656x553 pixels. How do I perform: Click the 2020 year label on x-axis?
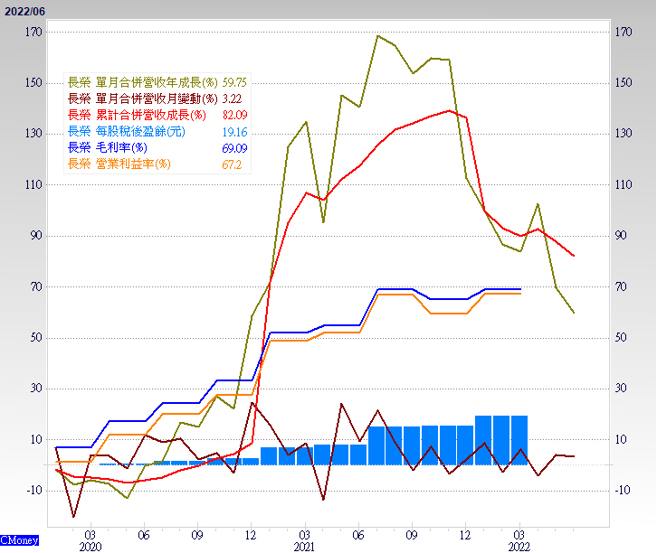(89, 547)
